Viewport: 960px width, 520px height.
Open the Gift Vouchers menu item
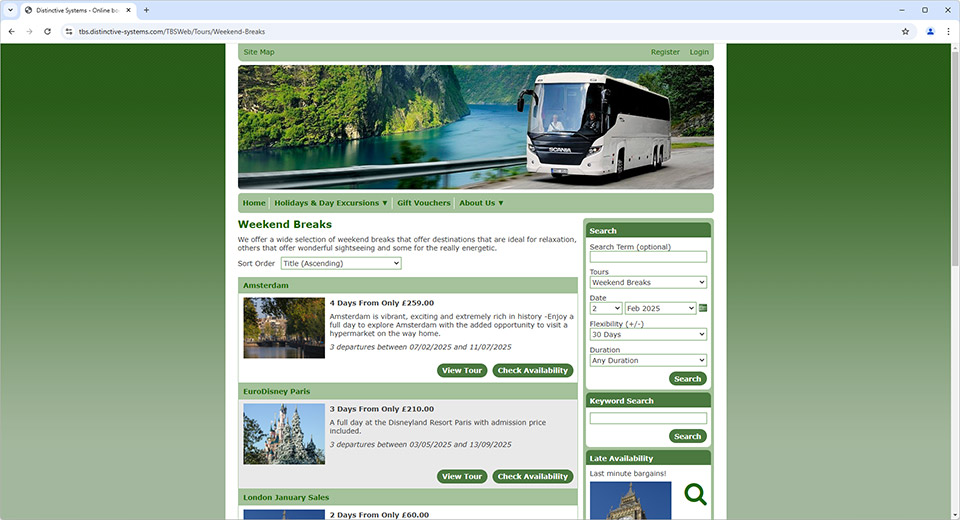pyautogui.click(x=424, y=203)
